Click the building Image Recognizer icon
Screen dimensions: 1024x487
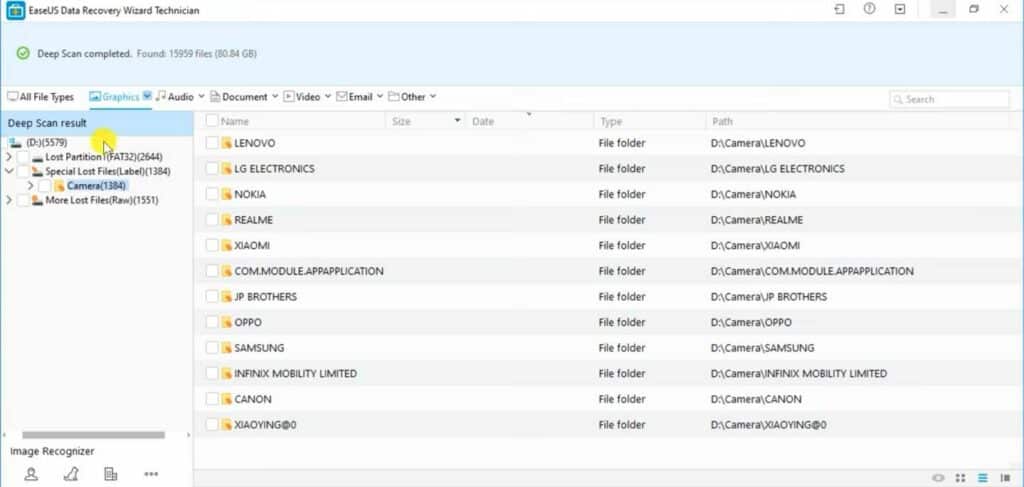tap(110, 474)
